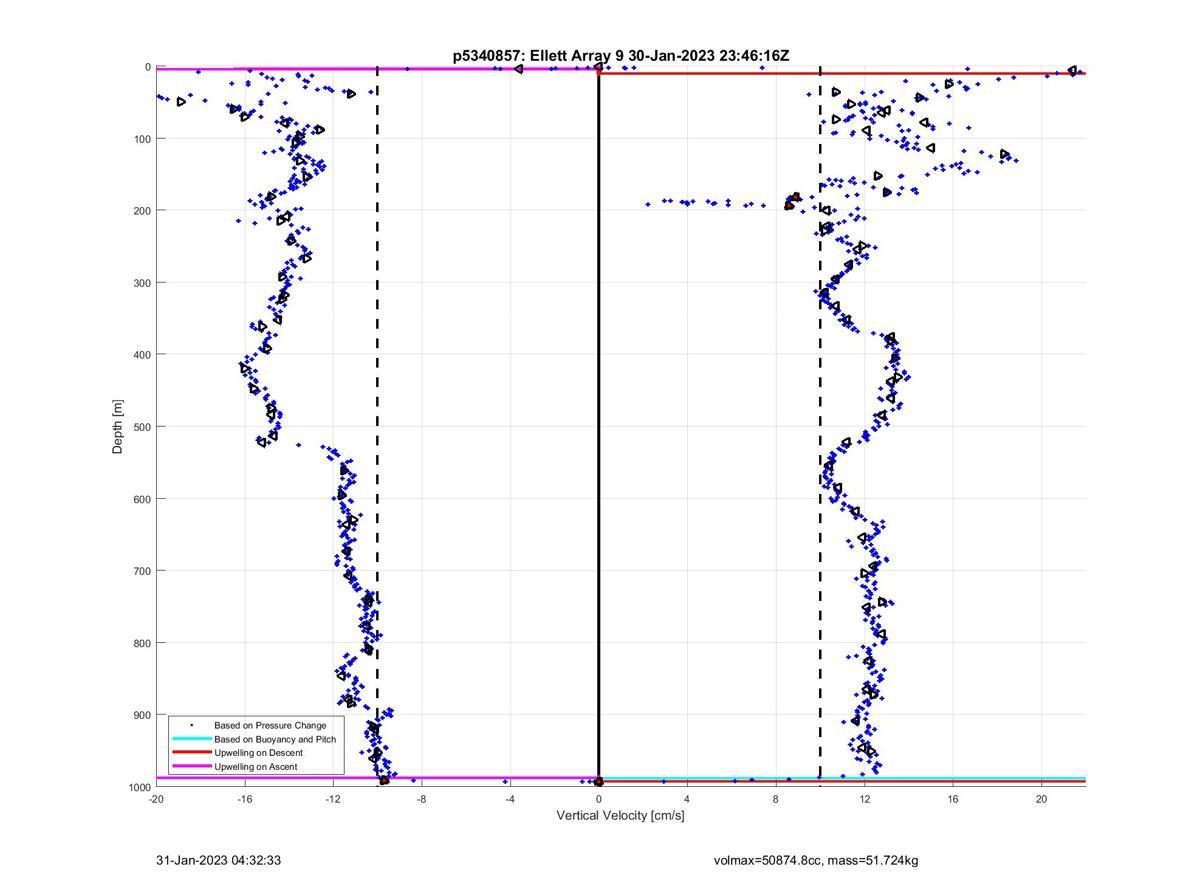
Task: Click the magenta line swatch in legend
Action: click(191, 767)
